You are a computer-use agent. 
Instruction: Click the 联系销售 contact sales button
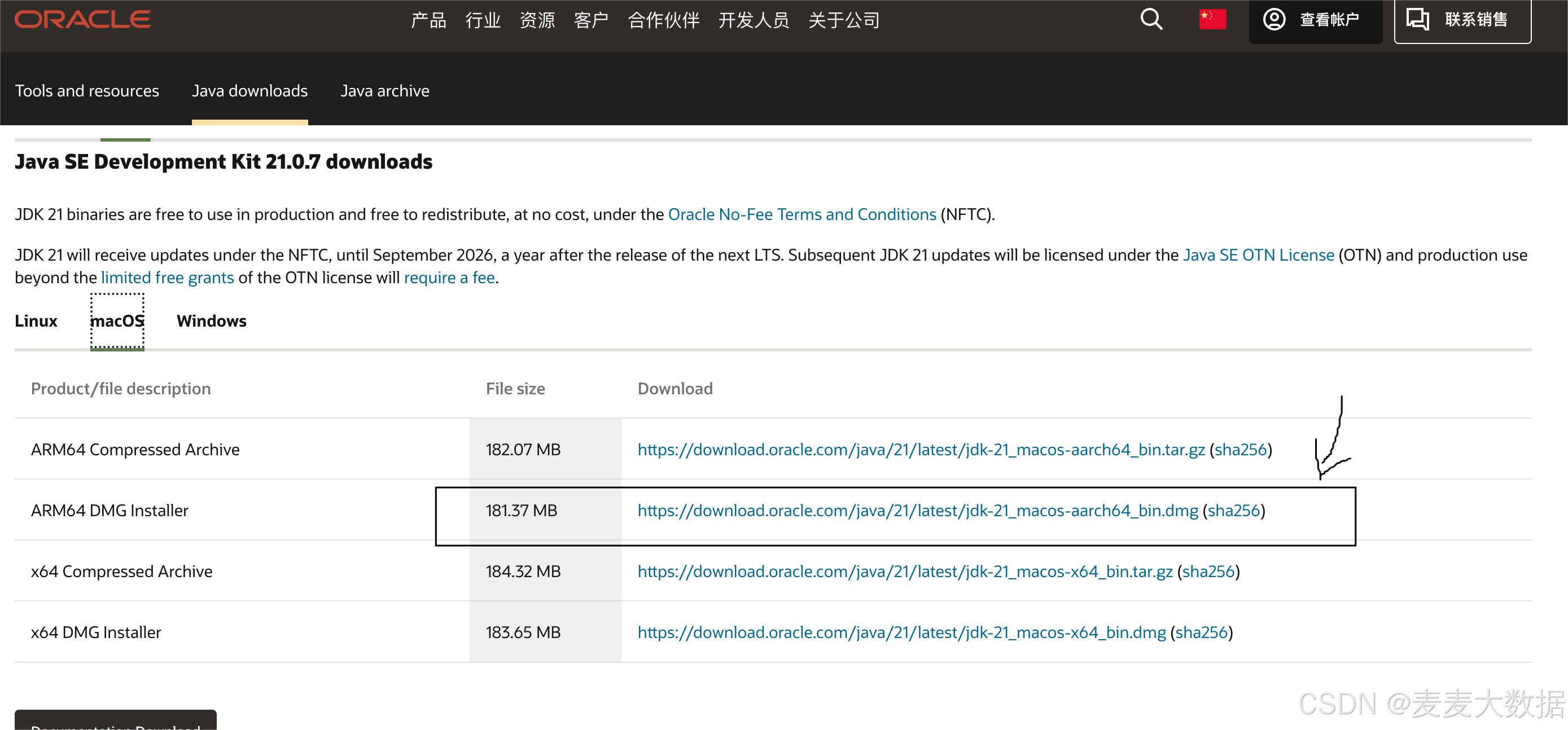tap(1461, 20)
